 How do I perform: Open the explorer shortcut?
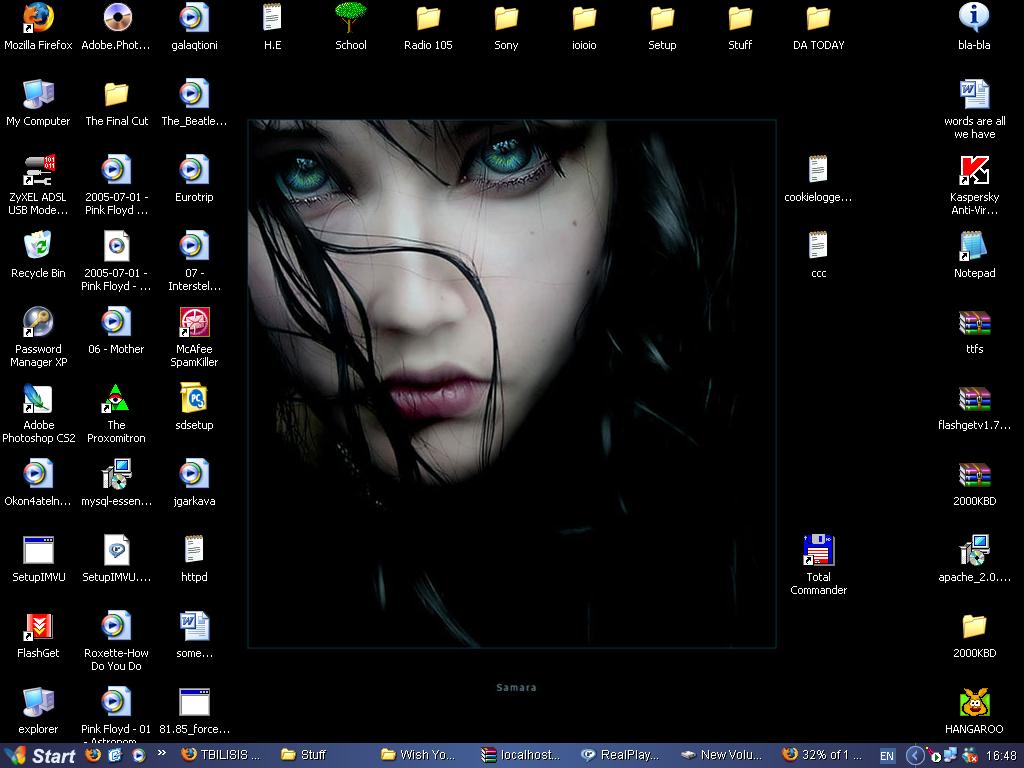pos(38,702)
